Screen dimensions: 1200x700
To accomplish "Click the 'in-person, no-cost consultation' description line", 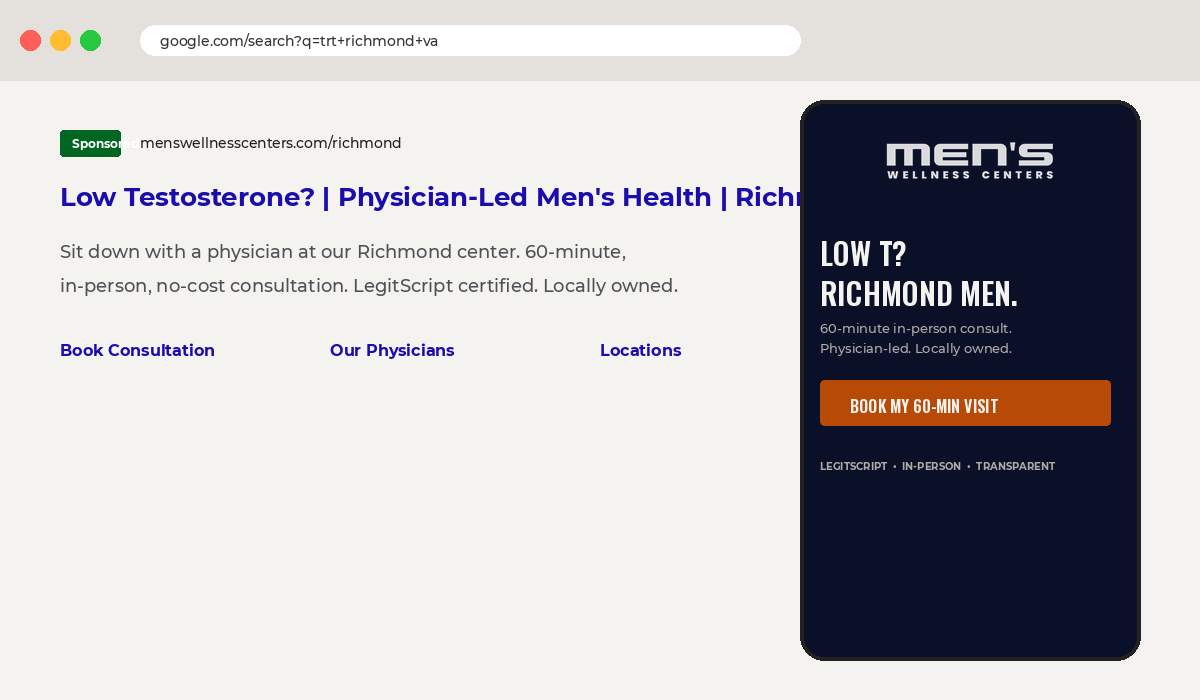I will coord(369,285).
